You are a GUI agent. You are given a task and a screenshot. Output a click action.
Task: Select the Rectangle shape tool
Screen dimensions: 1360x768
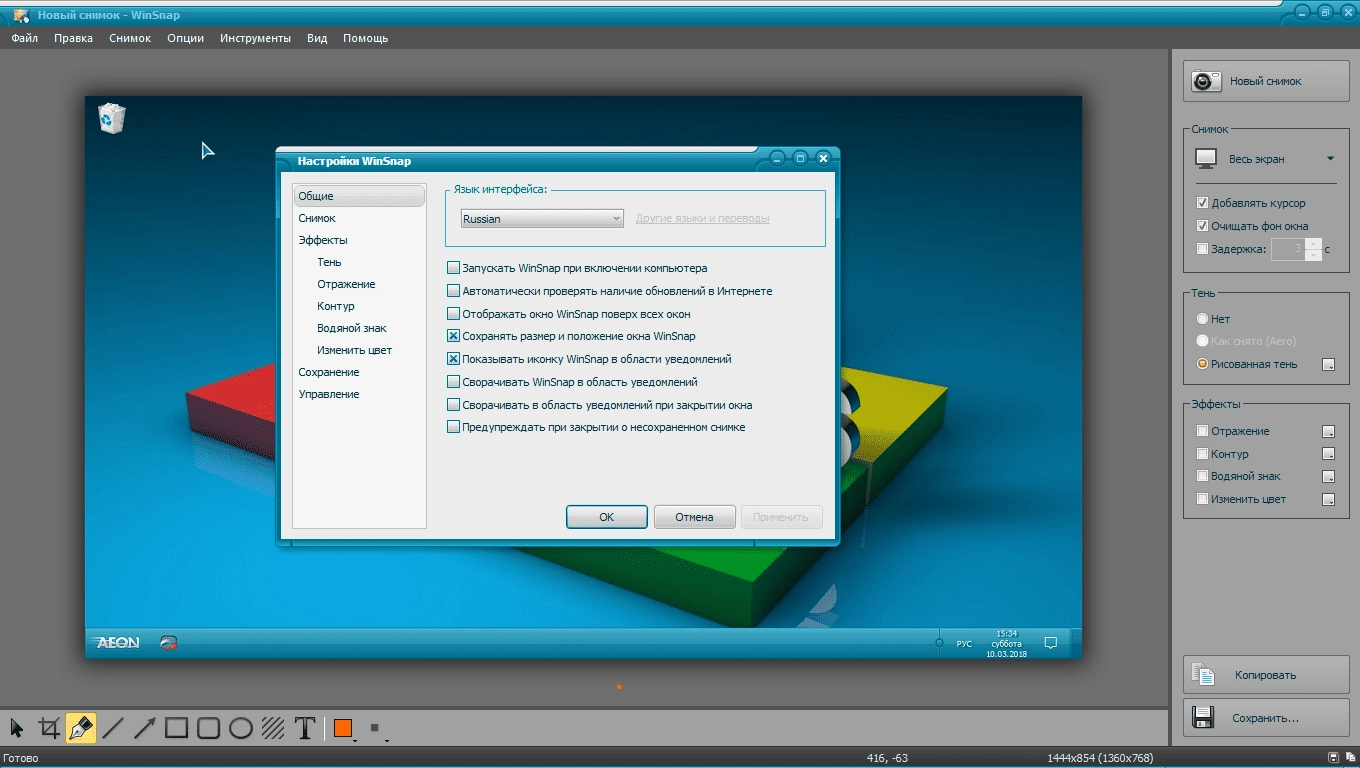tap(177, 728)
